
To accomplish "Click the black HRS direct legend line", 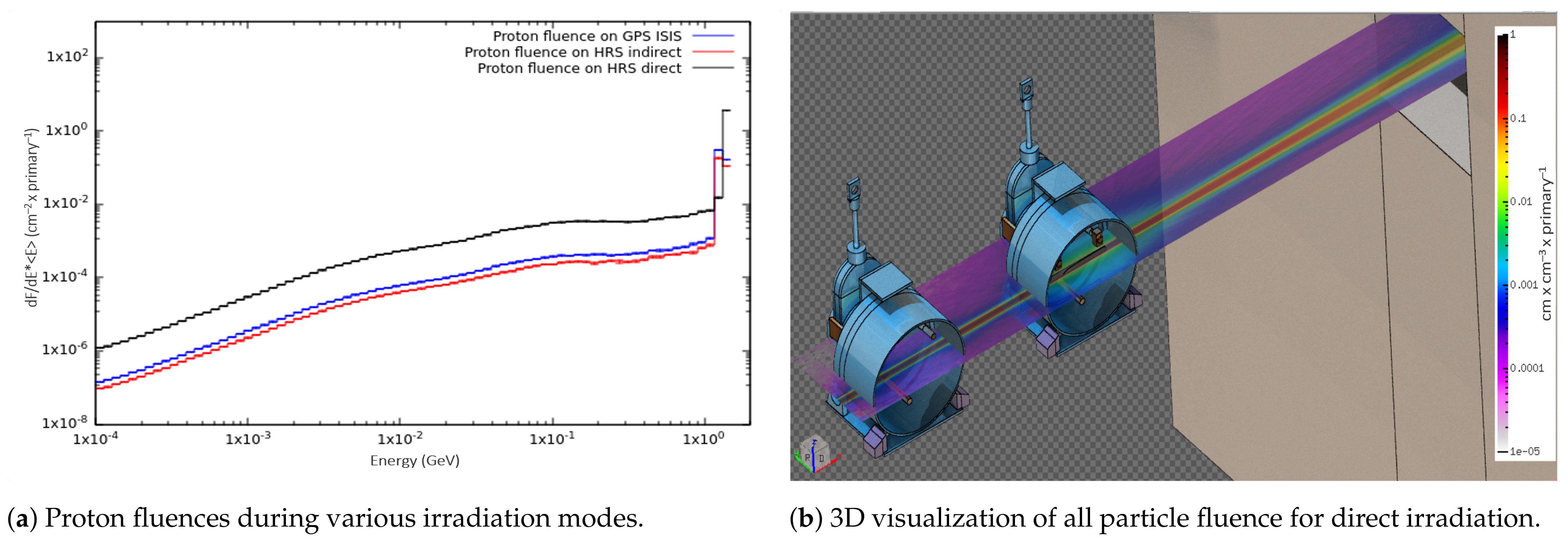I will [713, 69].
